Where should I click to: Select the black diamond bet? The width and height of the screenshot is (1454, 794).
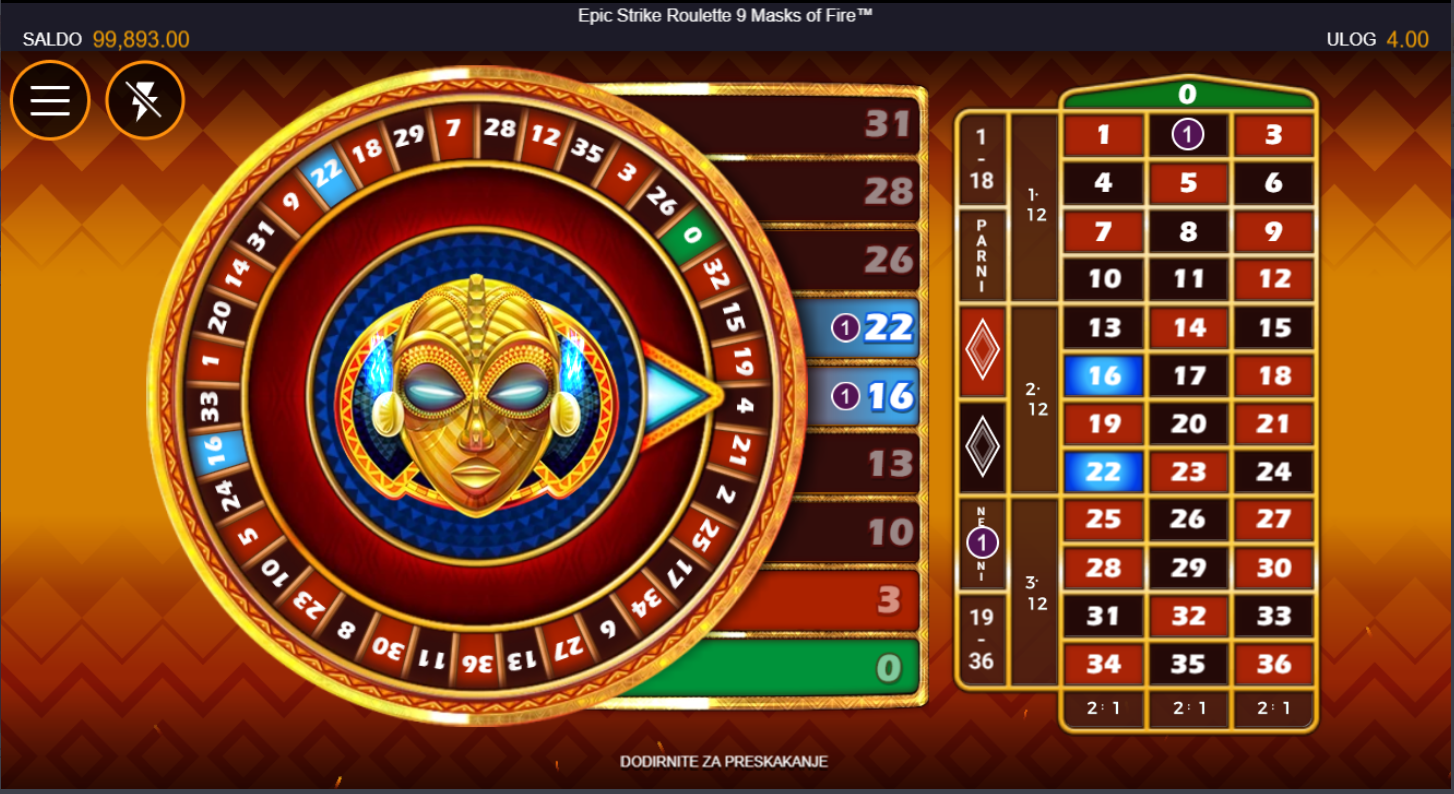tap(982, 447)
